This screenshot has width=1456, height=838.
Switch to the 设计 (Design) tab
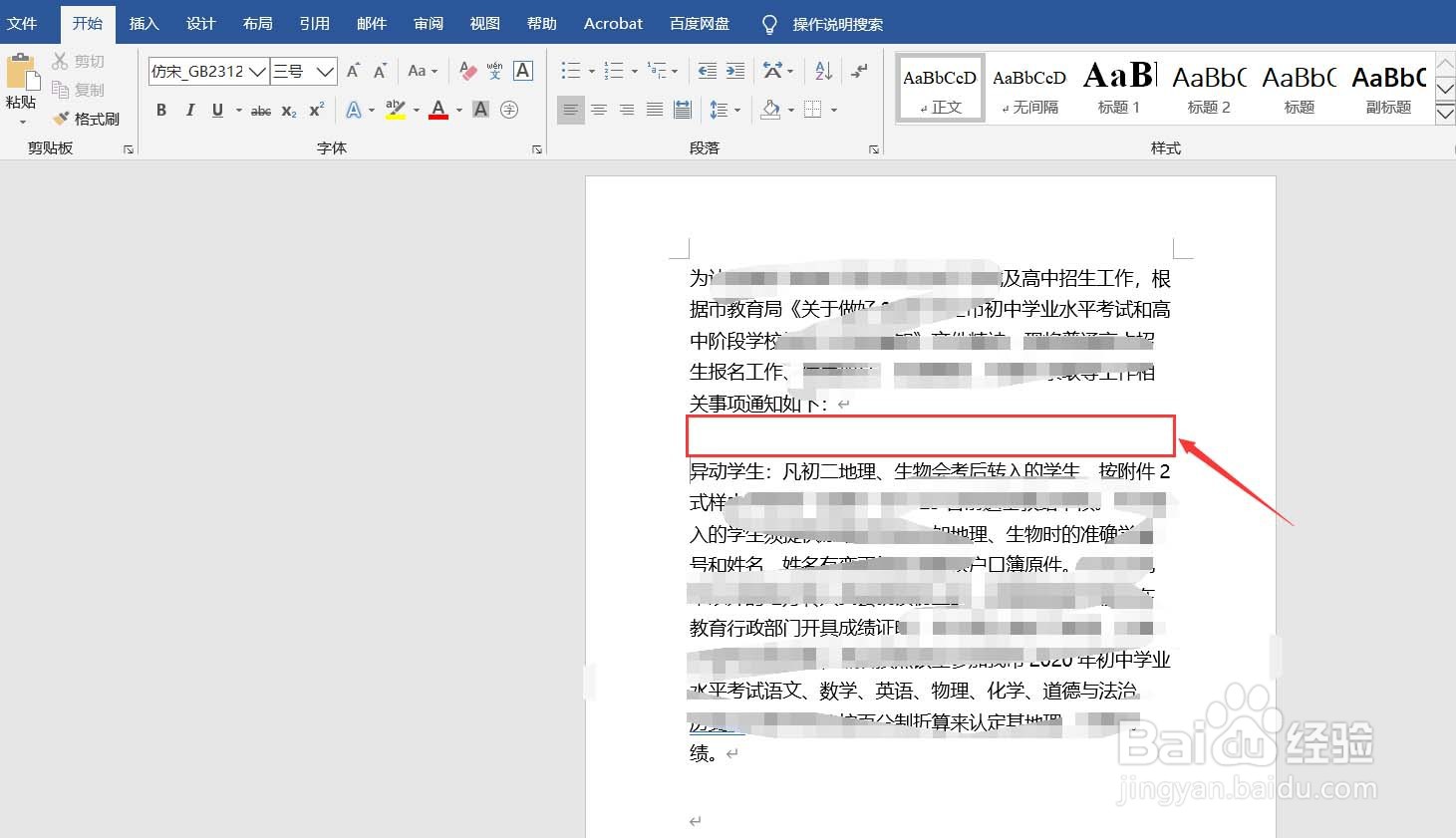tap(201, 23)
